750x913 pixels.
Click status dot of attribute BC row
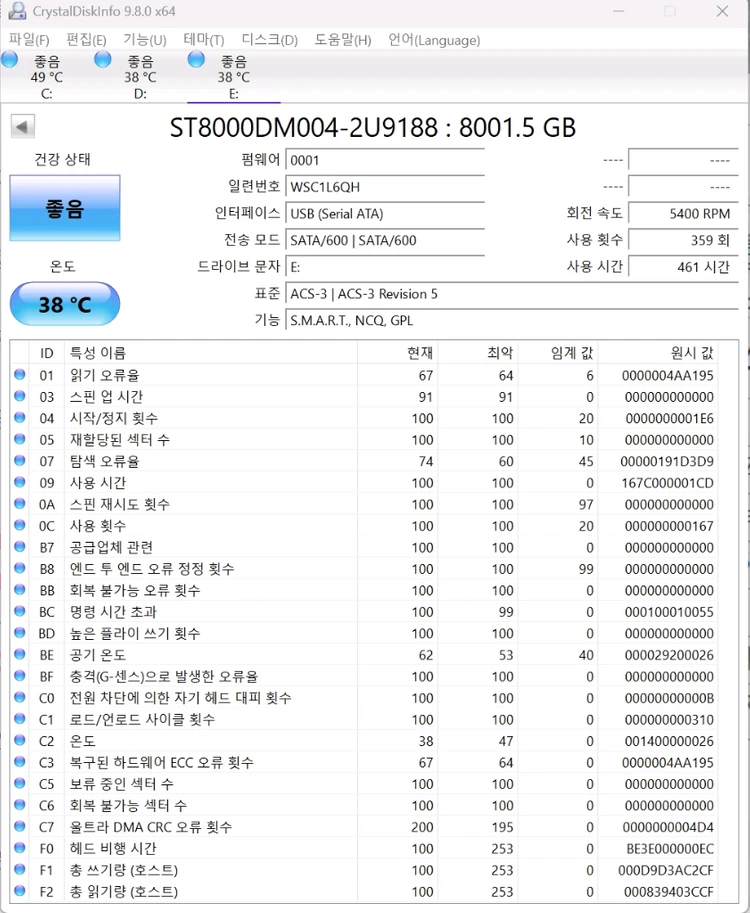(20, 611)
